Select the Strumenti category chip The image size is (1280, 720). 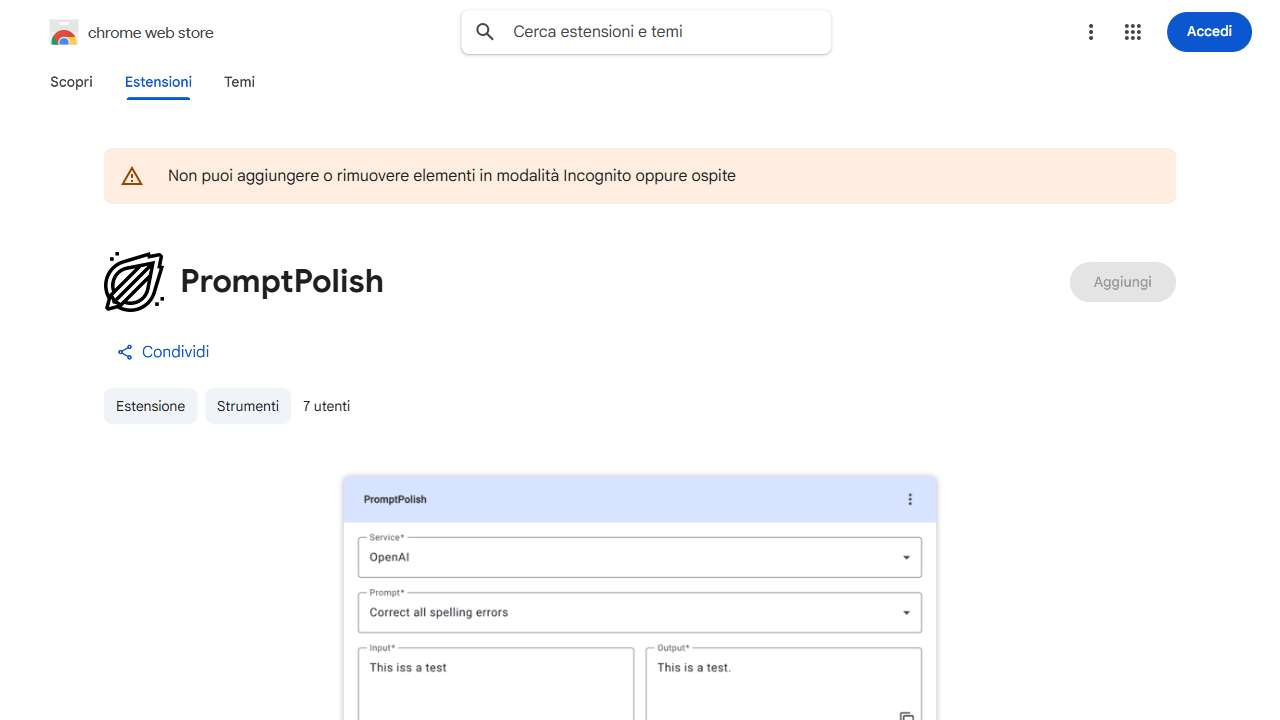click(x=247, y=406)
